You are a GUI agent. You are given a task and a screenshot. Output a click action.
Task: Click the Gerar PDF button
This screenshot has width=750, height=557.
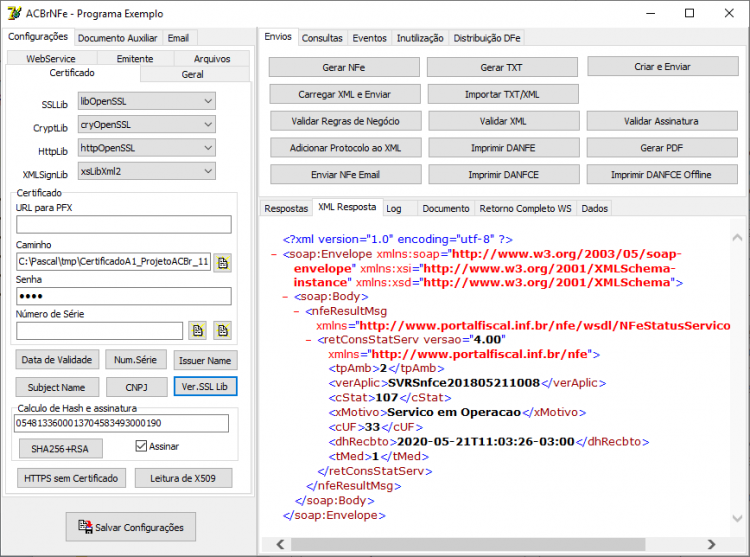pyautogui.click(x=662, y=148)
